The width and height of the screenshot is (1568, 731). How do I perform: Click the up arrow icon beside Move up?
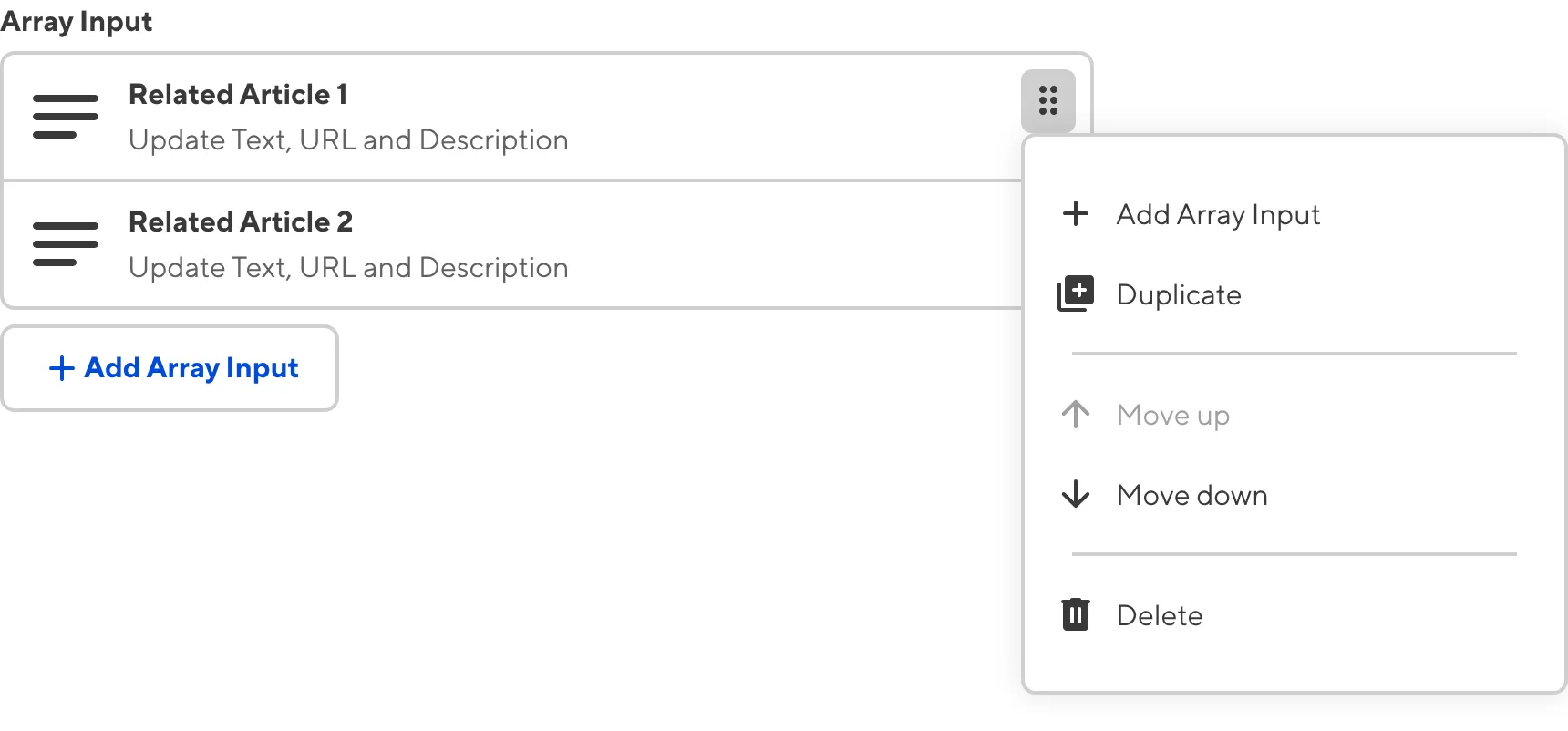tap(1076, 414)
